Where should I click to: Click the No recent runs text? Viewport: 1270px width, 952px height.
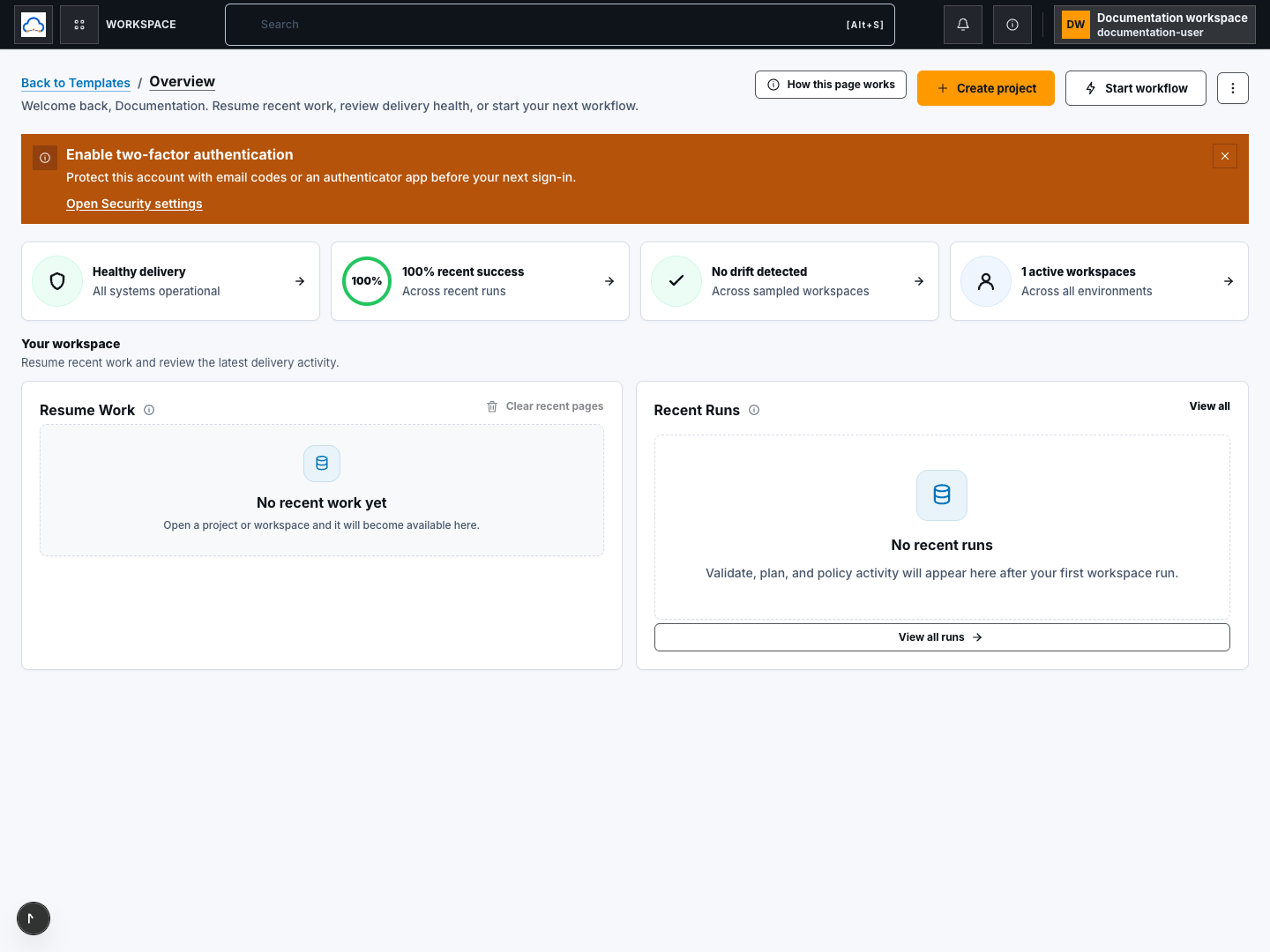tap(942, 545)
